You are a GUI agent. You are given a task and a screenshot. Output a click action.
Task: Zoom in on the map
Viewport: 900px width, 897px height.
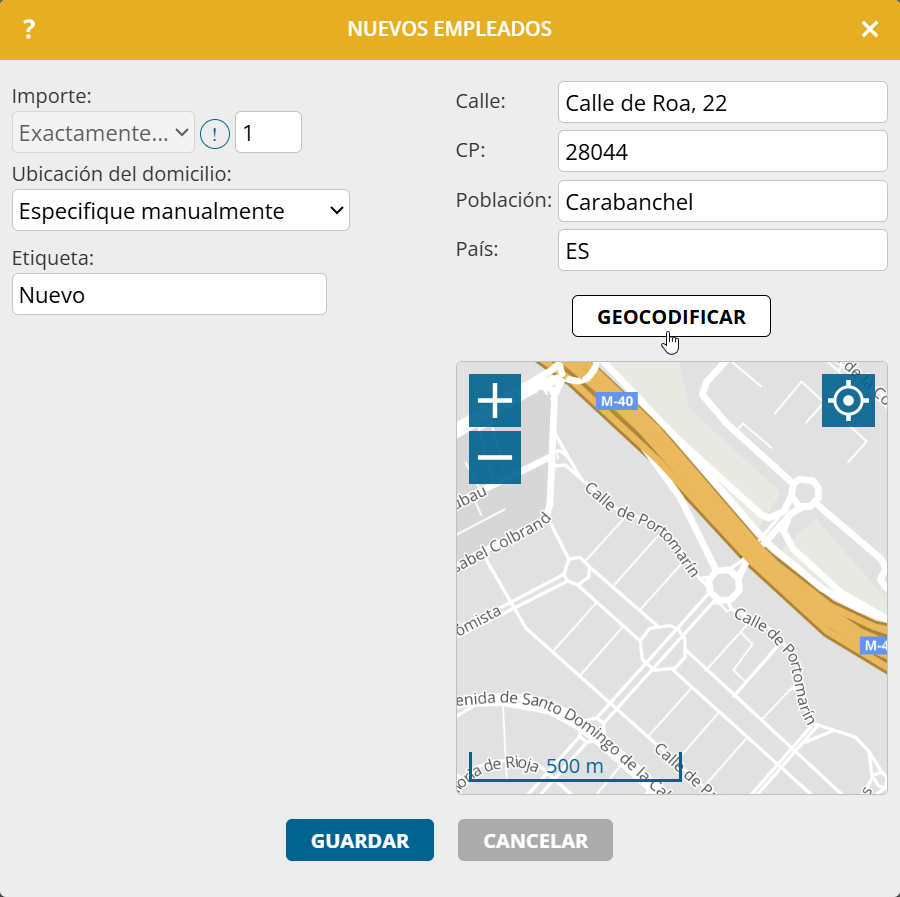(x=495, y=401)
